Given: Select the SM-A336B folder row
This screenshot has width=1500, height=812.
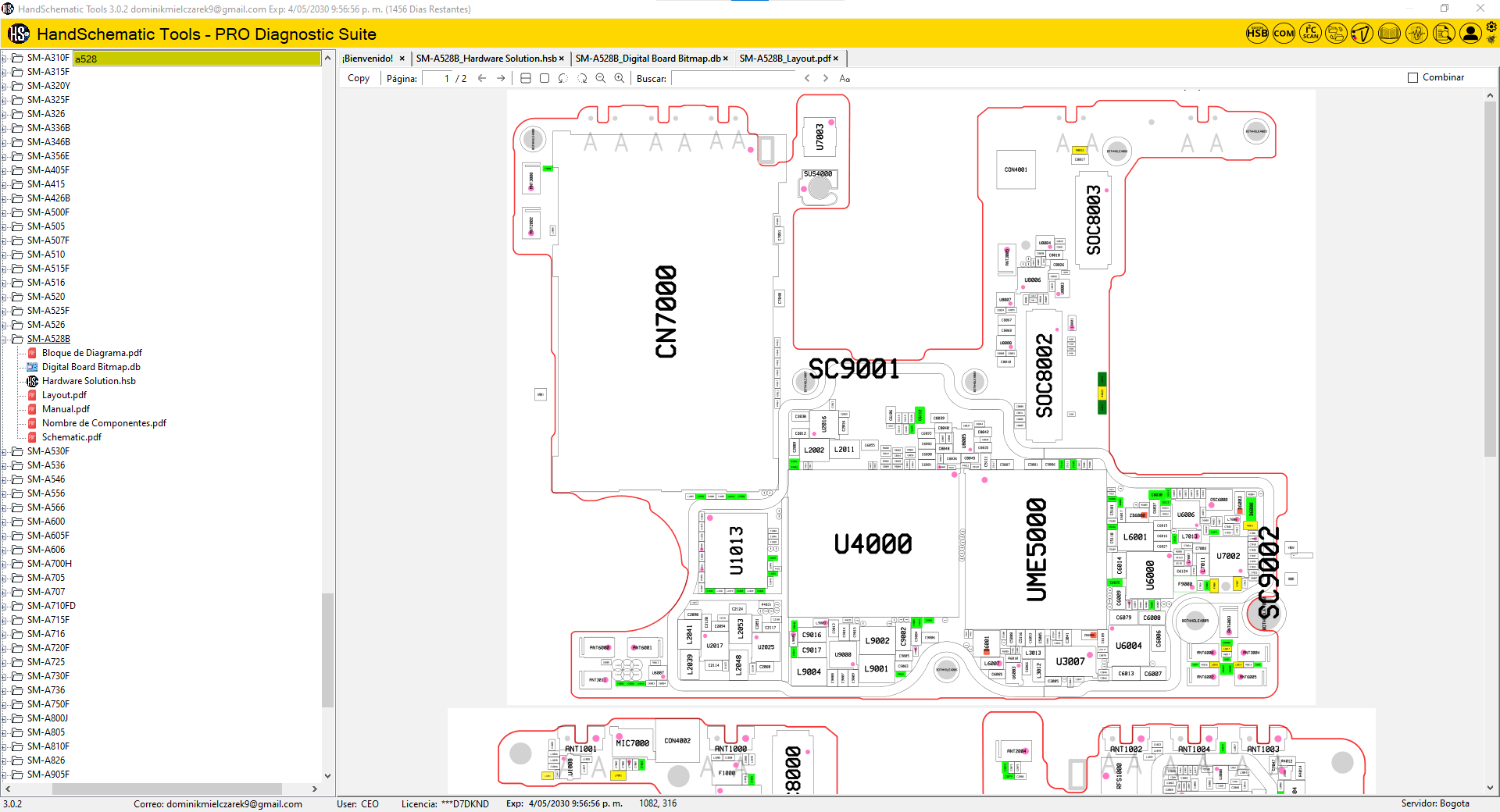Looking at the screenshot, I should point(48,128).
